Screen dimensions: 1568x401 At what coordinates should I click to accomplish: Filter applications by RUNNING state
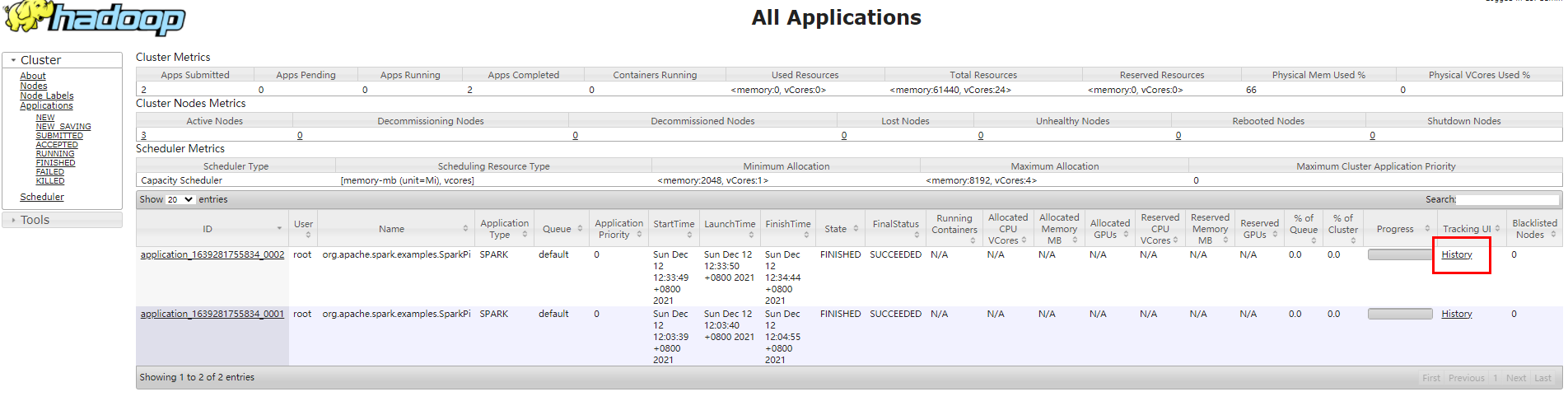pos(55,154)
